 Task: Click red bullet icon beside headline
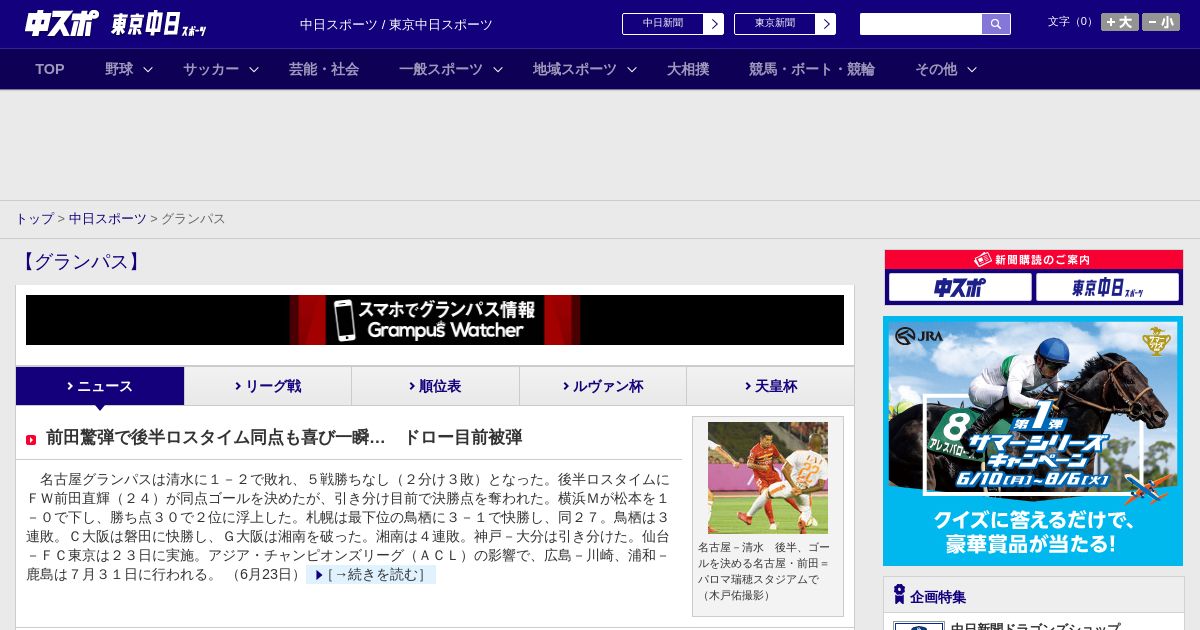31,440
